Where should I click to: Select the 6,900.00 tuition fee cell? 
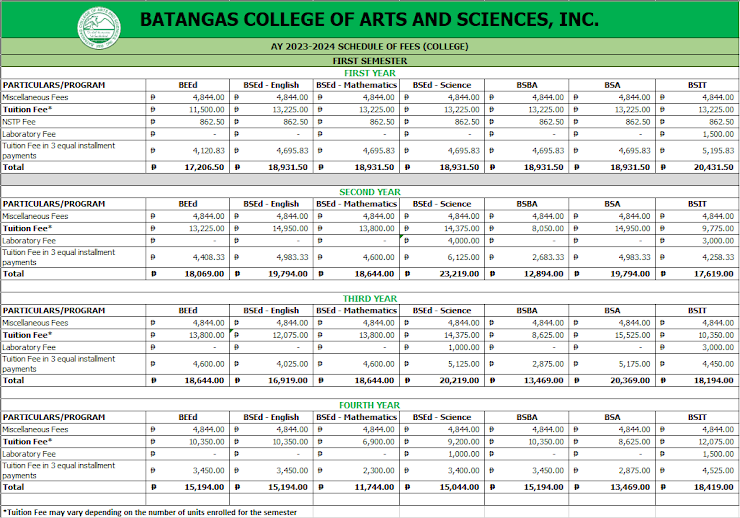(x=356, y=442)
